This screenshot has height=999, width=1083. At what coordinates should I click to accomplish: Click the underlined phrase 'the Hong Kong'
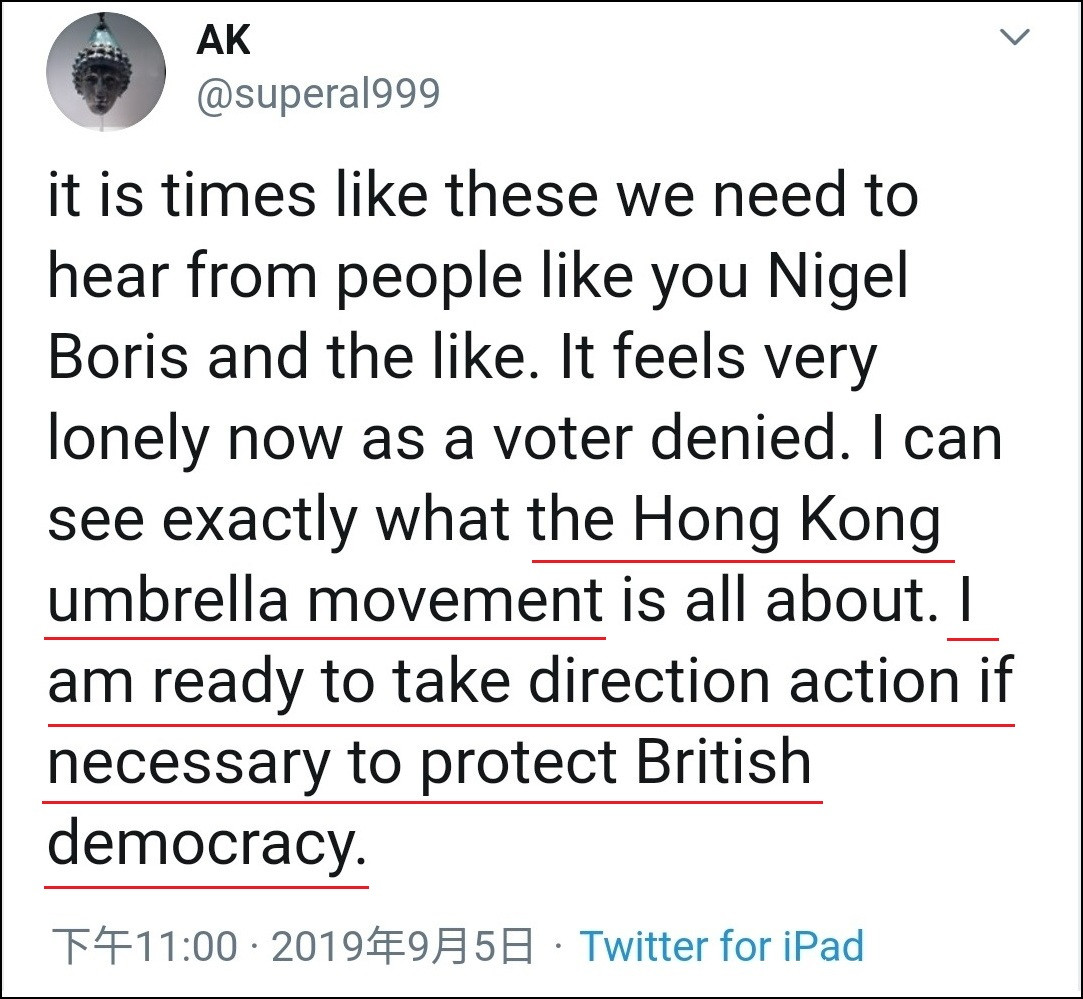(736, 520)
